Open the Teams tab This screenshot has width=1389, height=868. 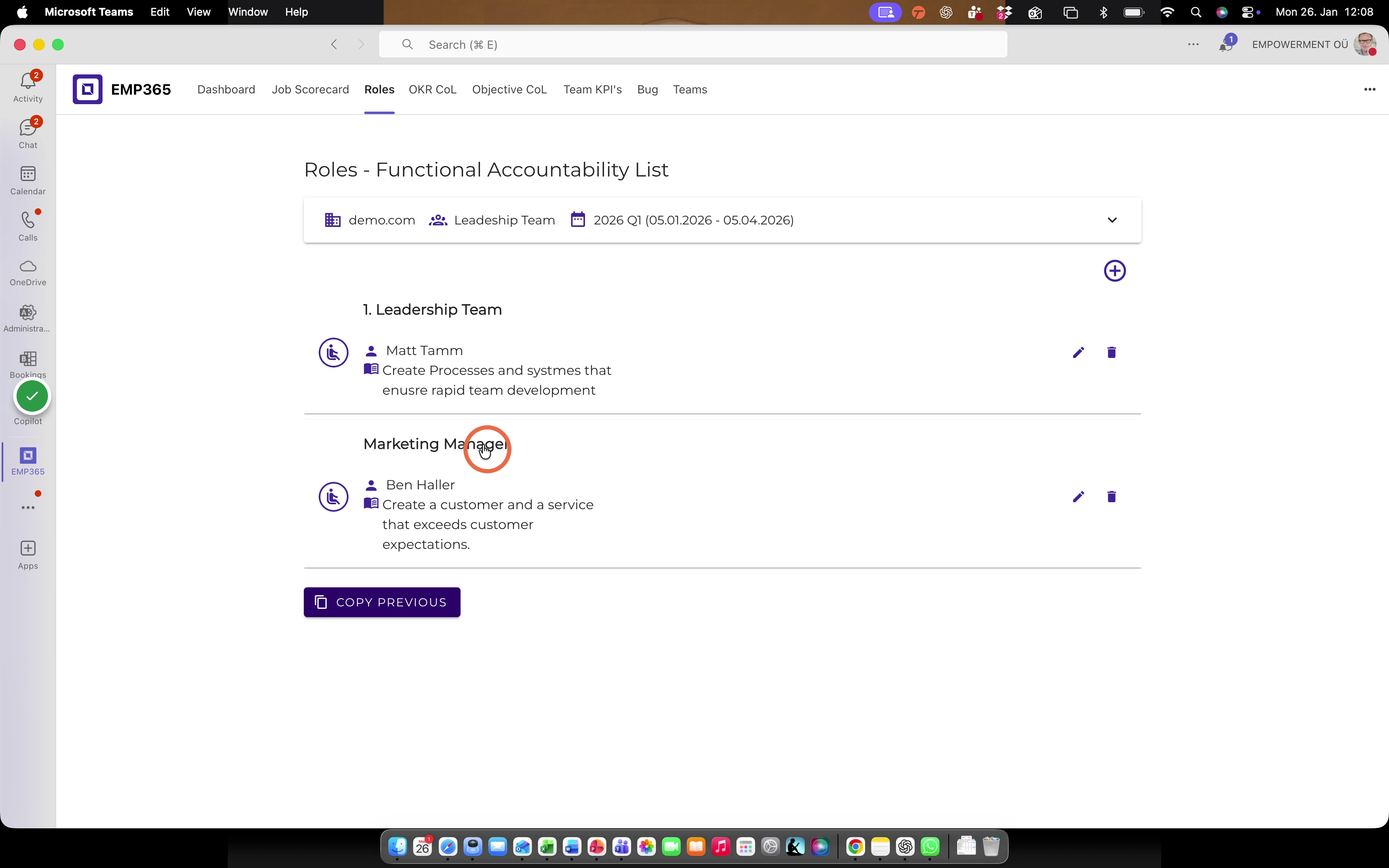[690, 90]
